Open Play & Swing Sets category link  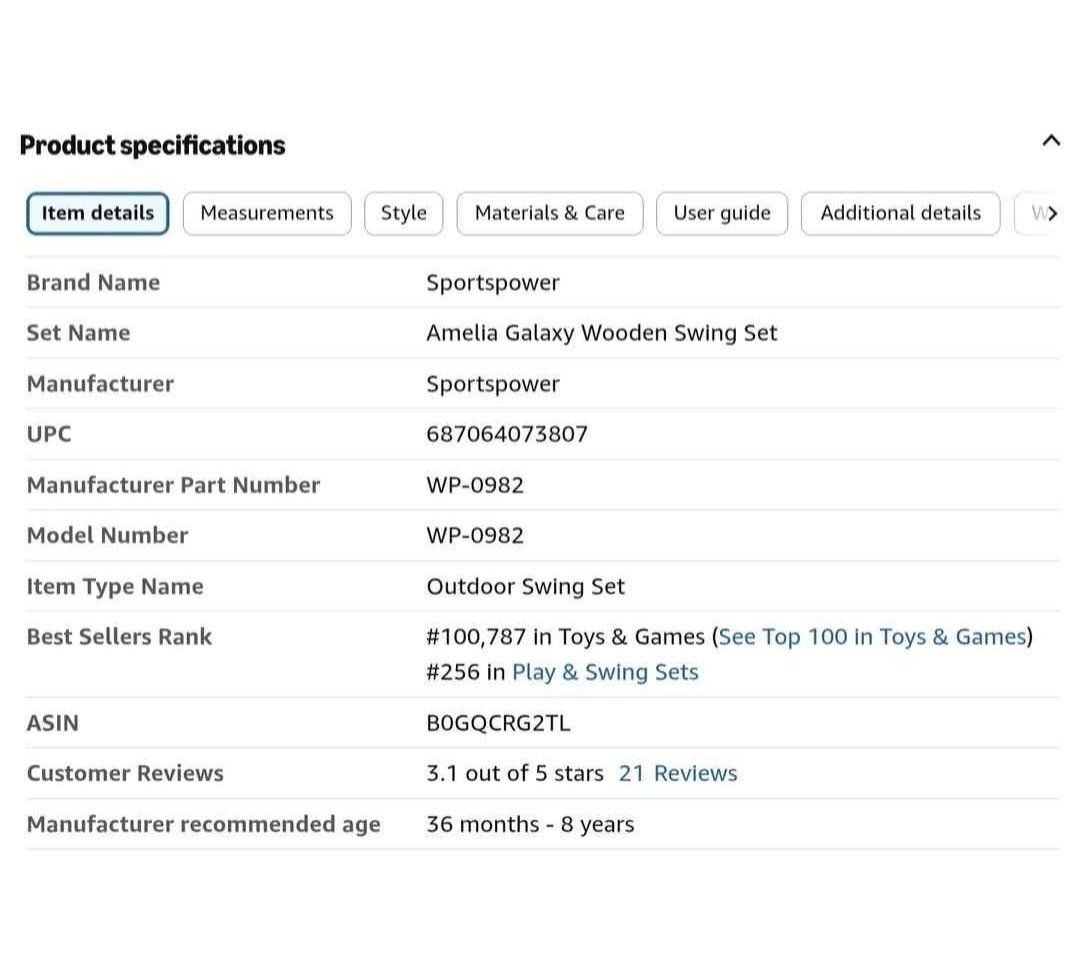click(605, 672)
